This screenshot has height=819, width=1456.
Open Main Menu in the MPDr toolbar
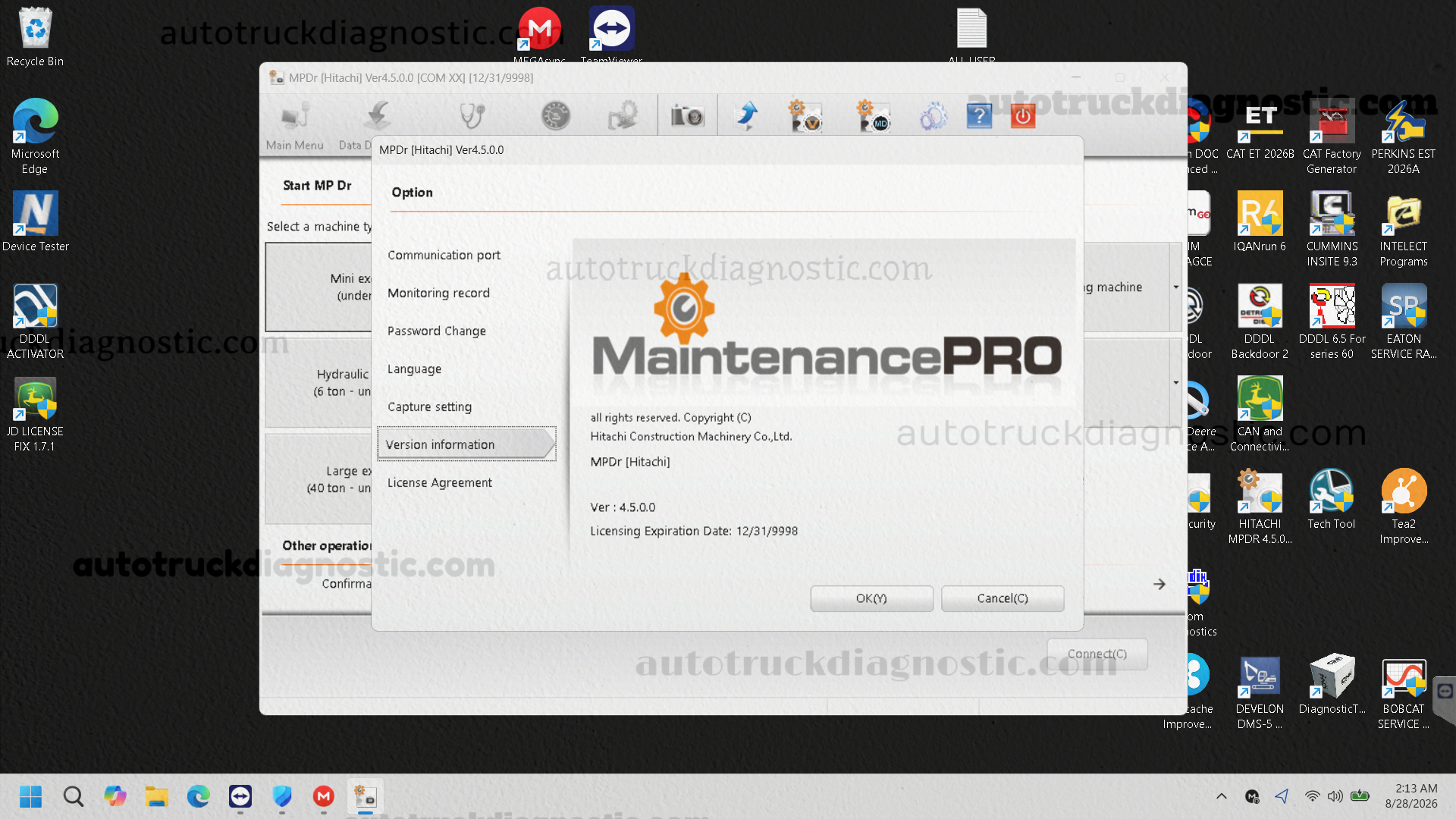tap(295, 126)
